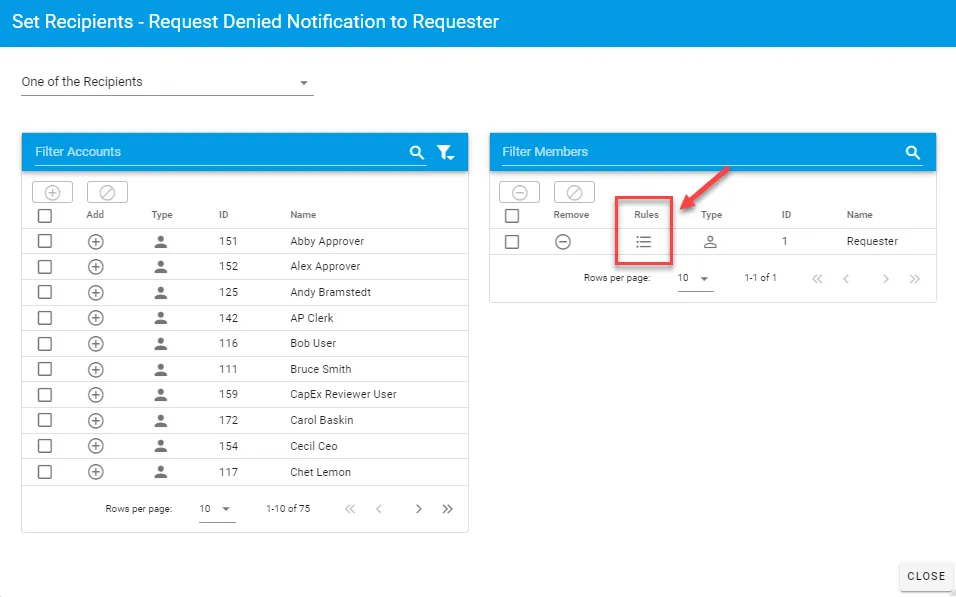This screenshot has width=956, height=597.
Task: Click the search icon in Filter Members
Action: pyautogui.click(x=912, y=153)
